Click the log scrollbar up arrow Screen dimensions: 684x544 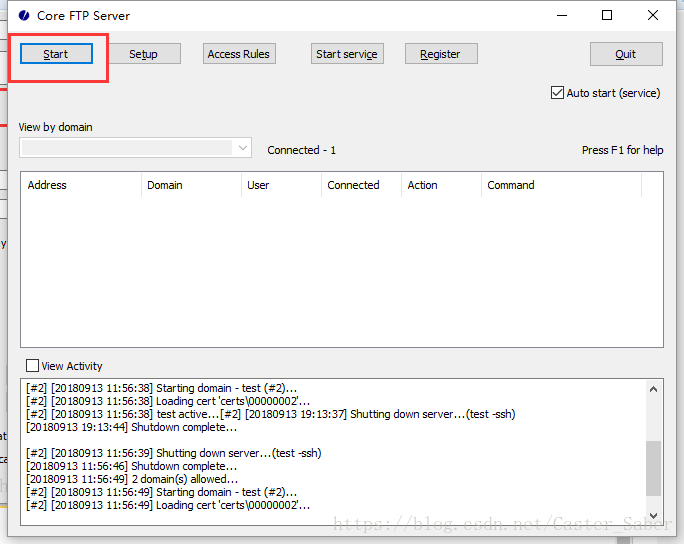click(653, 389)
